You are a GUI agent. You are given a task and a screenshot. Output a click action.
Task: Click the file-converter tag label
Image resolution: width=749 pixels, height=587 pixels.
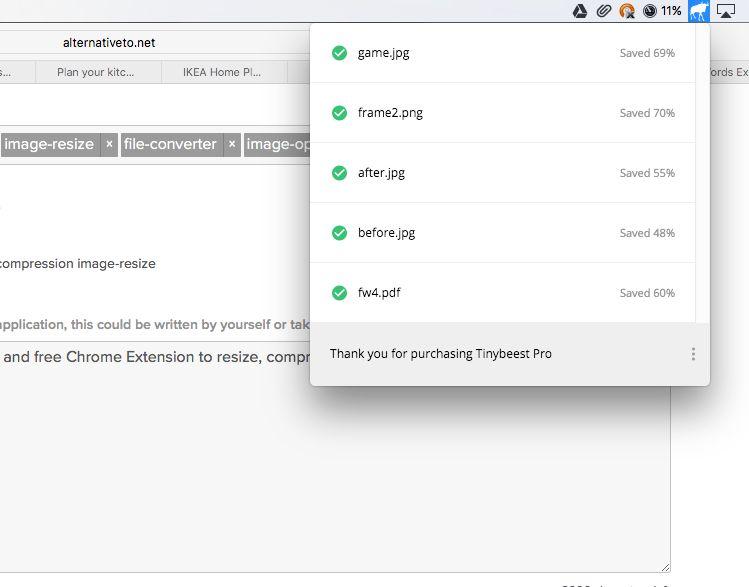[170, 144]
